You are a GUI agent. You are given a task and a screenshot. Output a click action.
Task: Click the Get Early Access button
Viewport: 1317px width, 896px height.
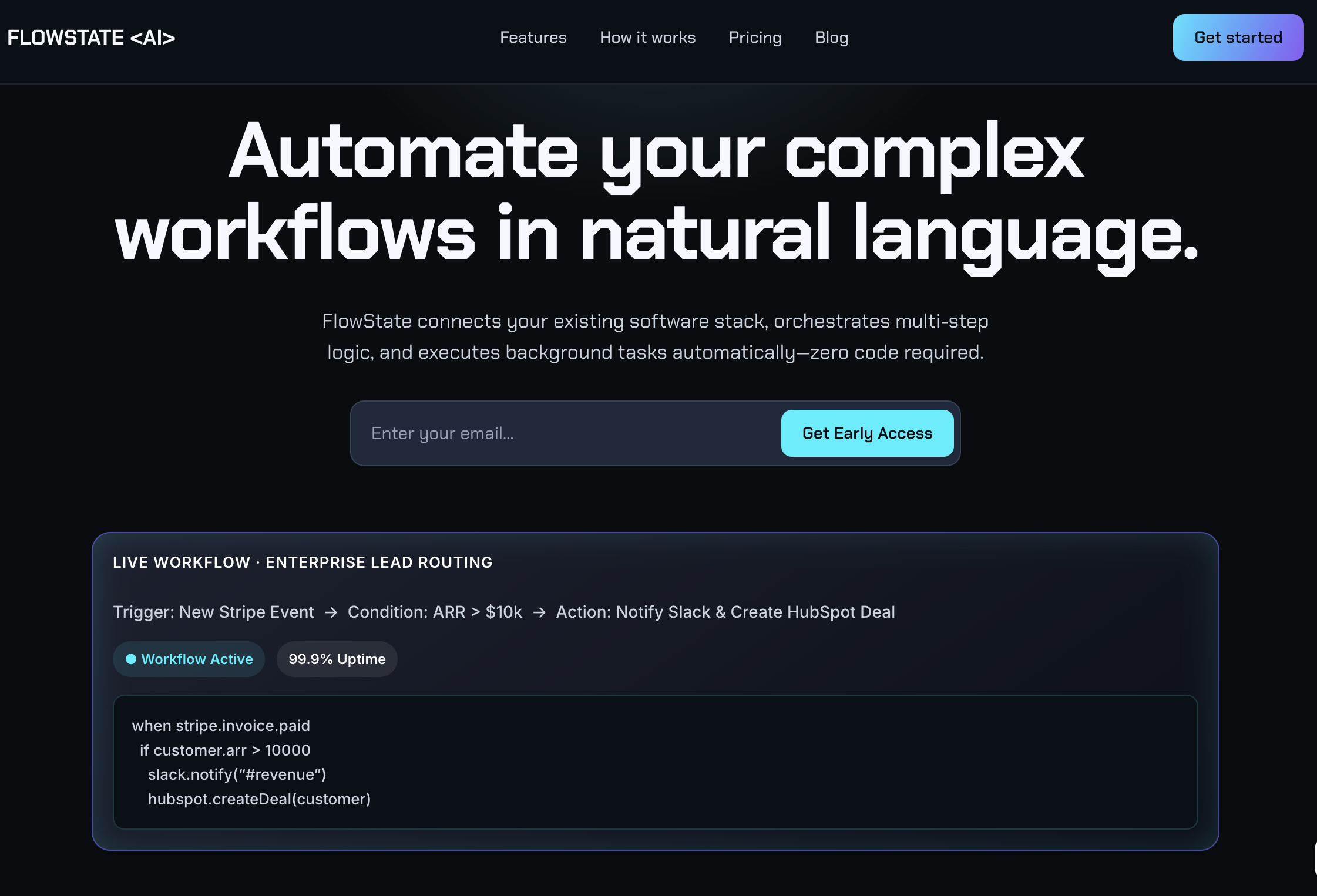click(x=867, y=433)
